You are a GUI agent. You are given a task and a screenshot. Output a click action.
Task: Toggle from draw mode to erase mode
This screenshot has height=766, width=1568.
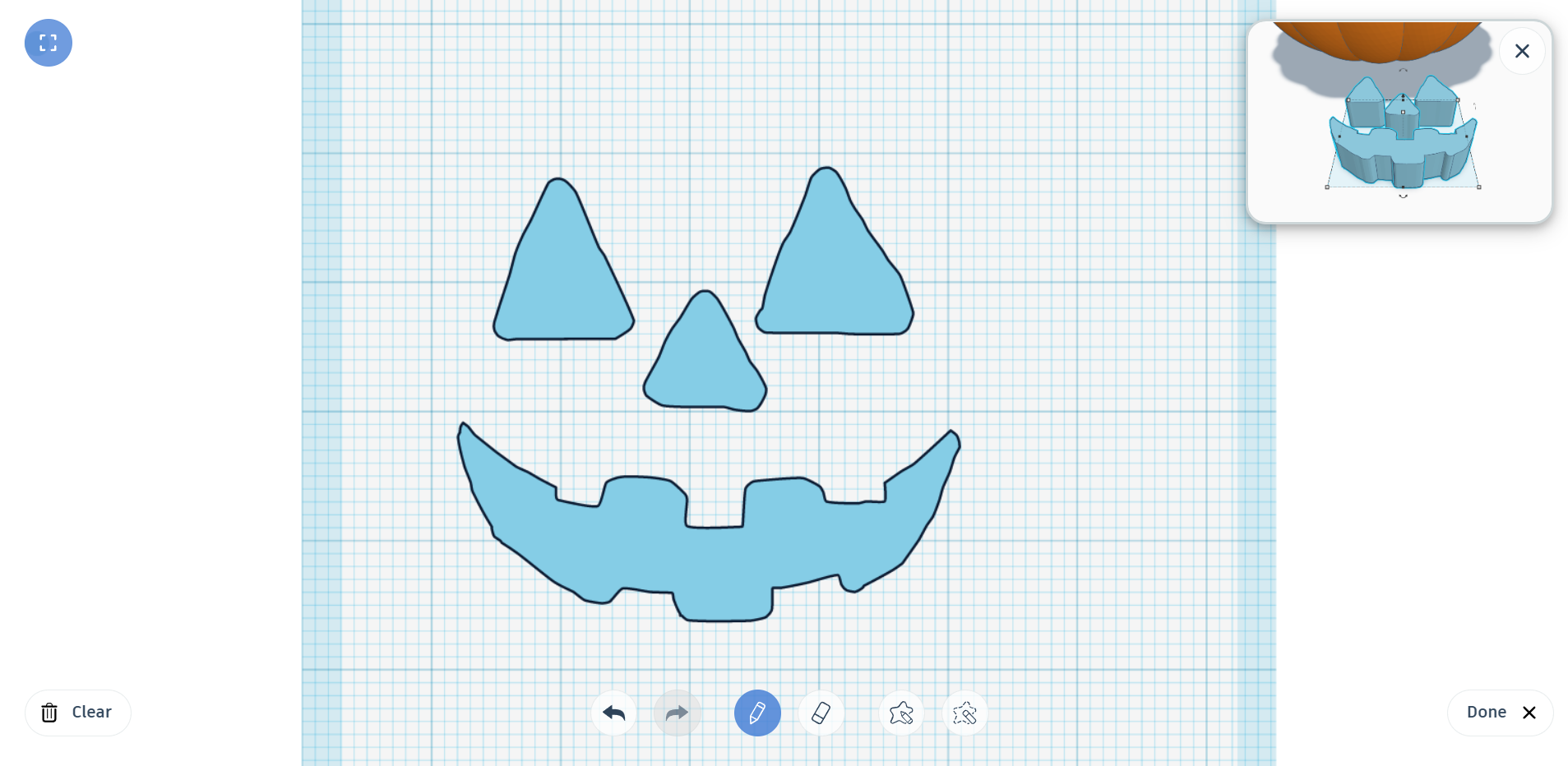(820, 713)
